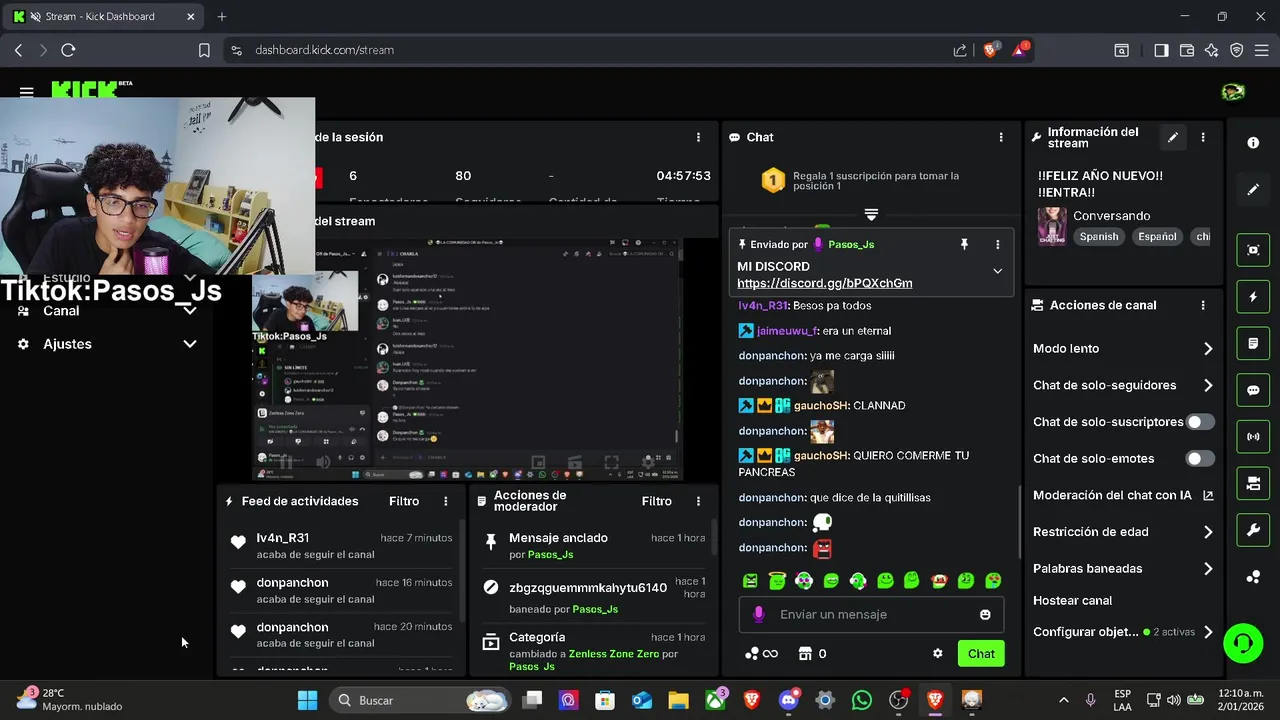The height and width of the screenshot is (720, 1280).
Task: Click the Enviar un mensaje input field
Action: tap(870, 614)
